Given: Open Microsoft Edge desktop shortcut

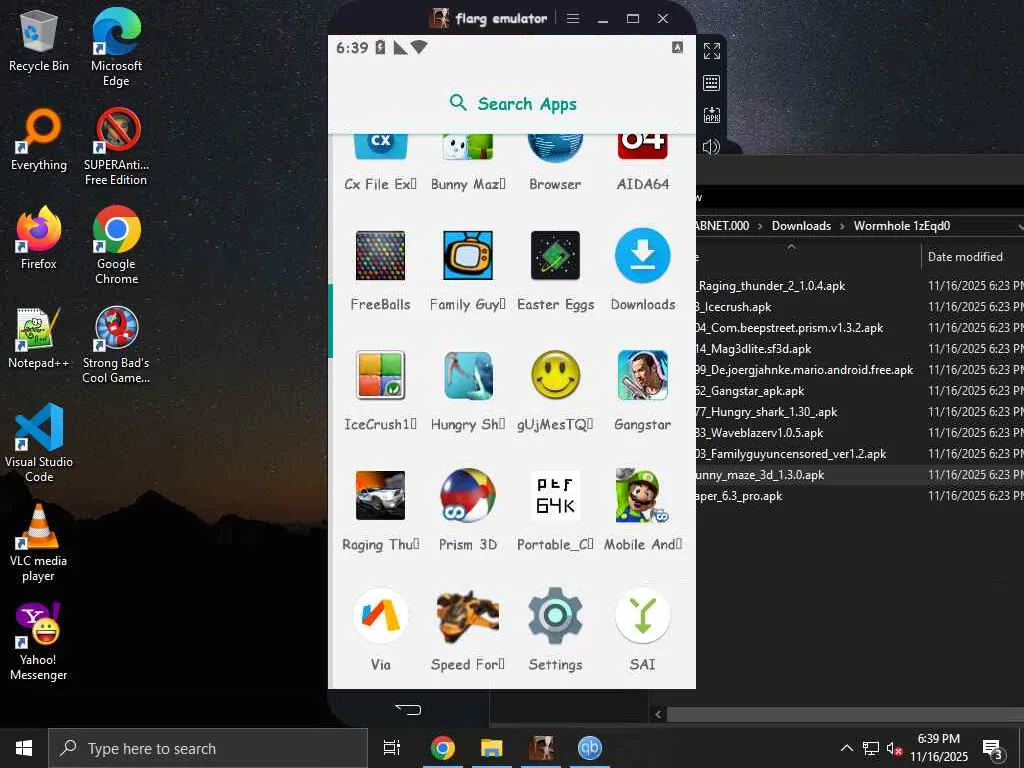Looking at the screenshot, I should pos(116,47).
